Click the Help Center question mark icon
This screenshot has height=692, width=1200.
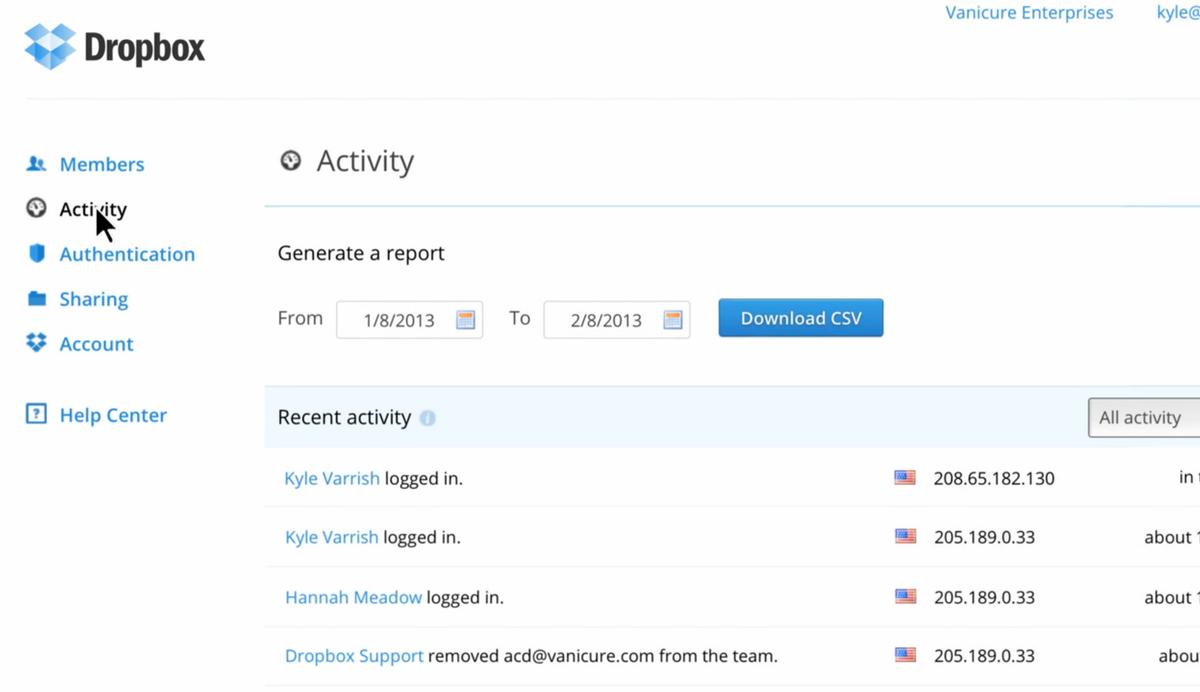tap(36, 414)
